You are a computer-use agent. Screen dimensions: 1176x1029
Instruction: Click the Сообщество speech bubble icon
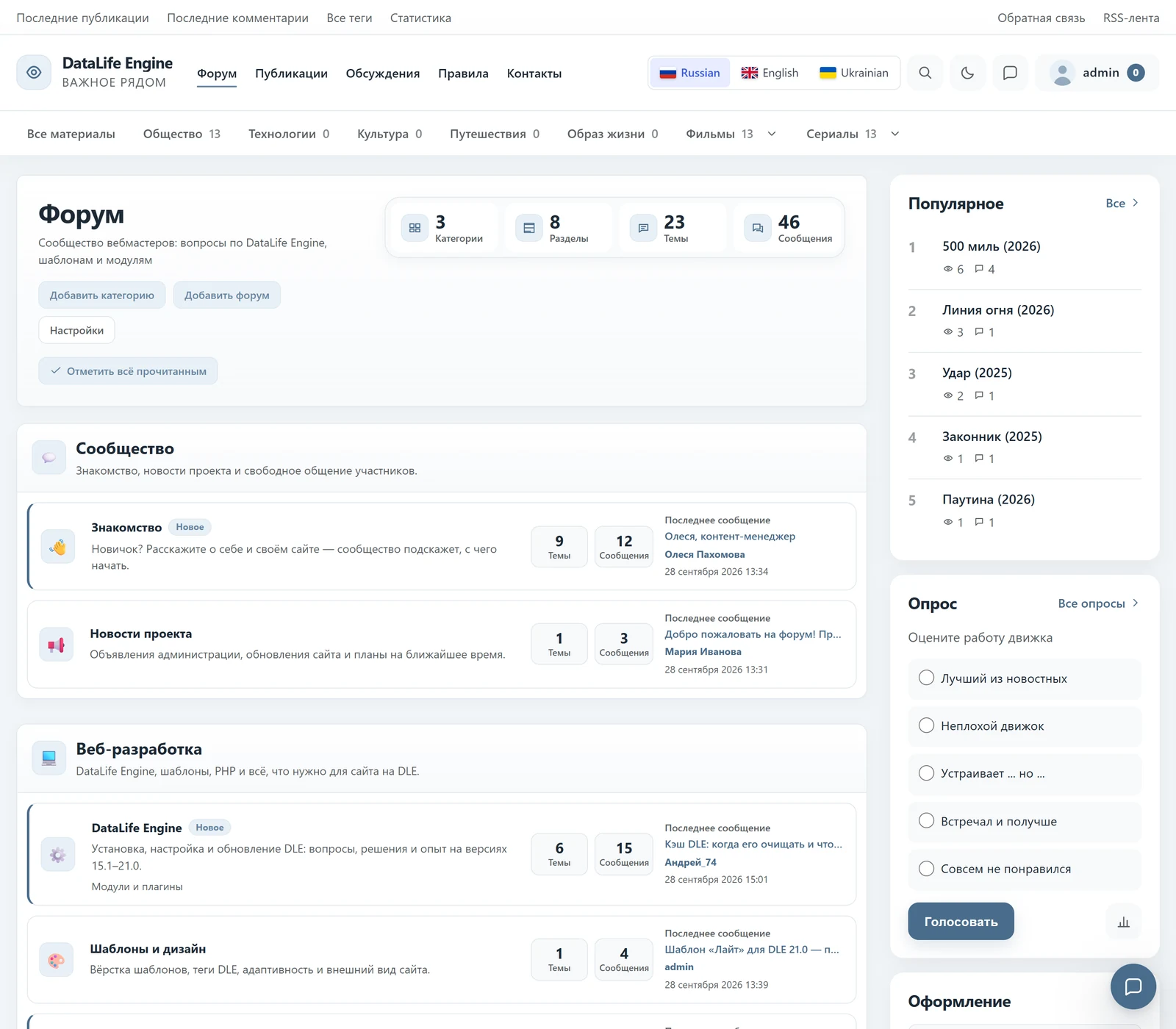(49, 458)
